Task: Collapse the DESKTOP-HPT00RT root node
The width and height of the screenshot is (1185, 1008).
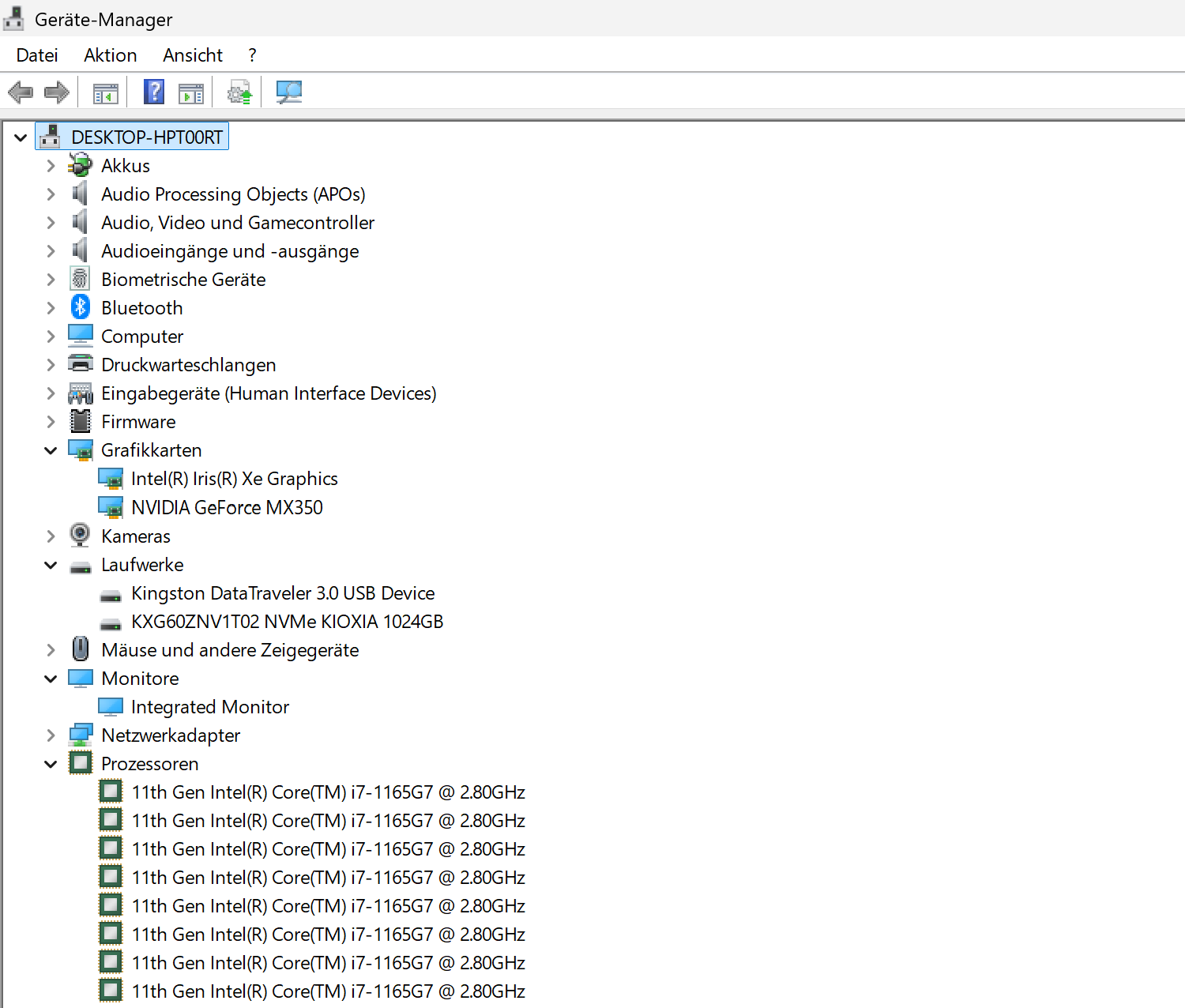Action: (x=21, y=137)
